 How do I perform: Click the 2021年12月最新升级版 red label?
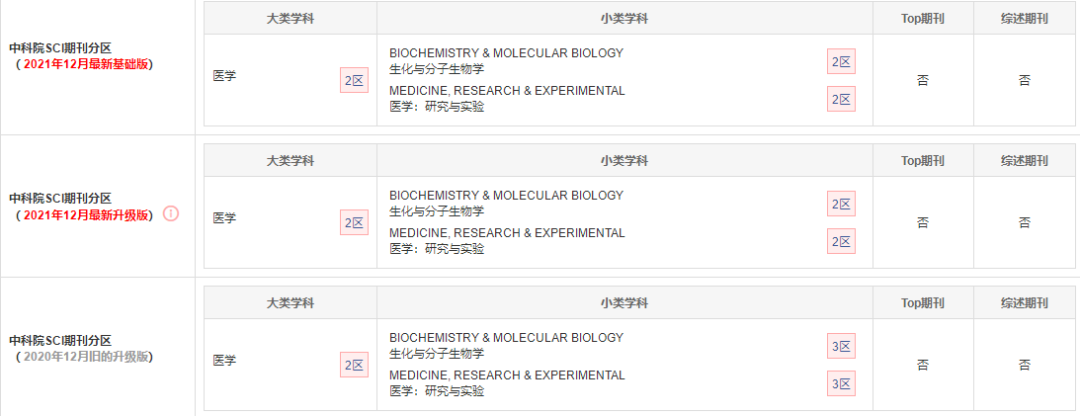[85, 215]
